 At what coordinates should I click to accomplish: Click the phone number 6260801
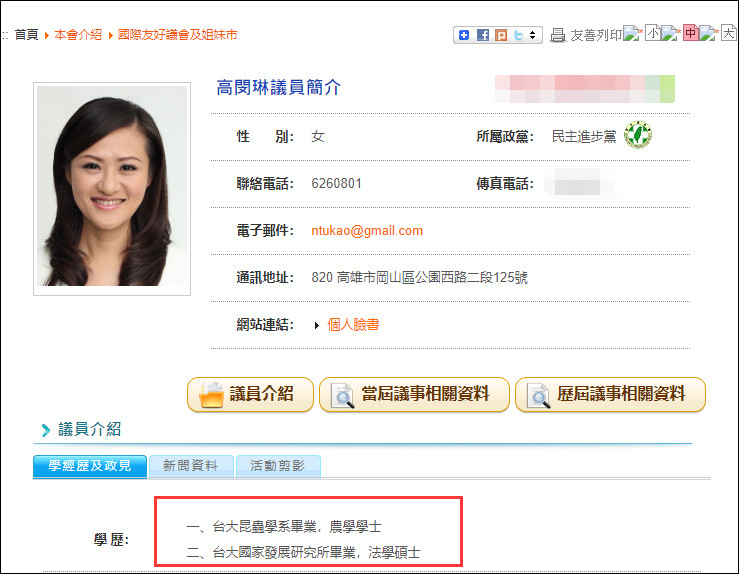[337, 183]
